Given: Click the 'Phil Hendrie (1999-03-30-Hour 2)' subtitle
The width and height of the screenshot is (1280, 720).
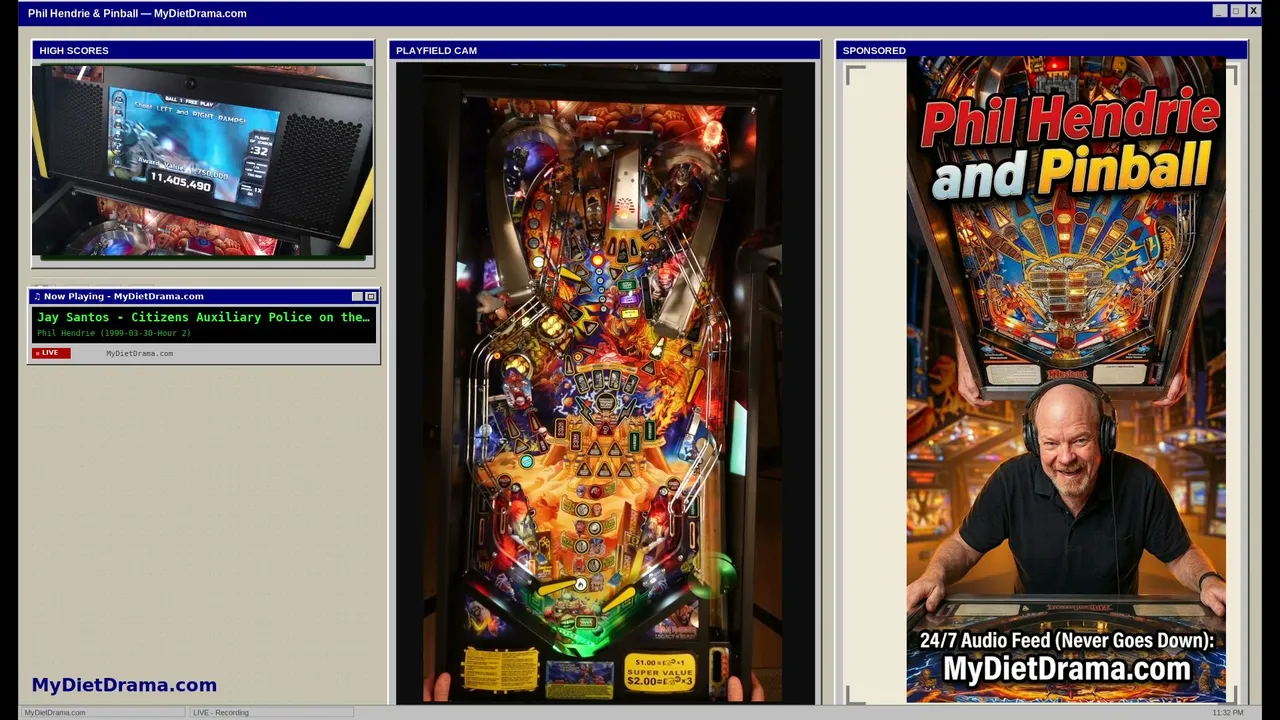Looking at the screenshot, I should 114,333.
